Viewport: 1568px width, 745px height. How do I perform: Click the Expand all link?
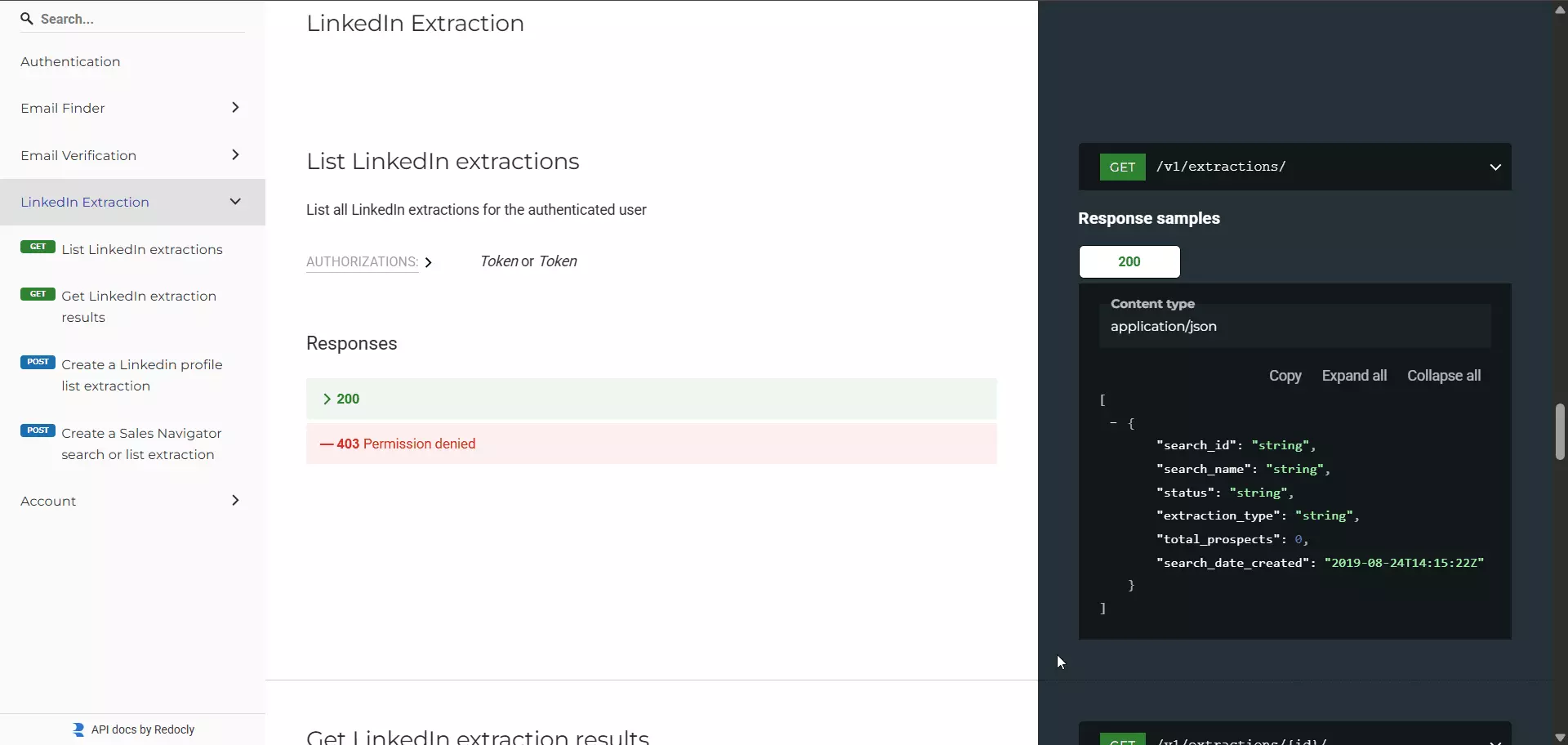(x=1355, y=376)
